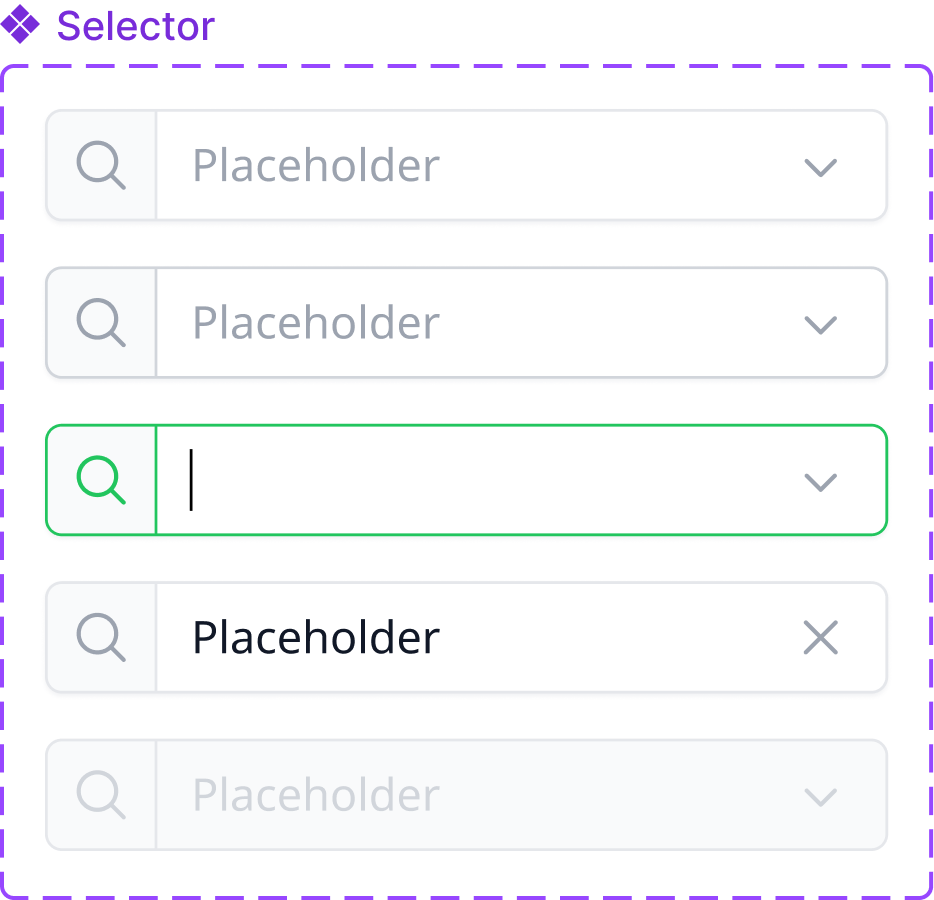The height and width of the screenshot is (900, 934).
Task: Click the faded search icon in the disabled selector
Action: pos(101,795)
